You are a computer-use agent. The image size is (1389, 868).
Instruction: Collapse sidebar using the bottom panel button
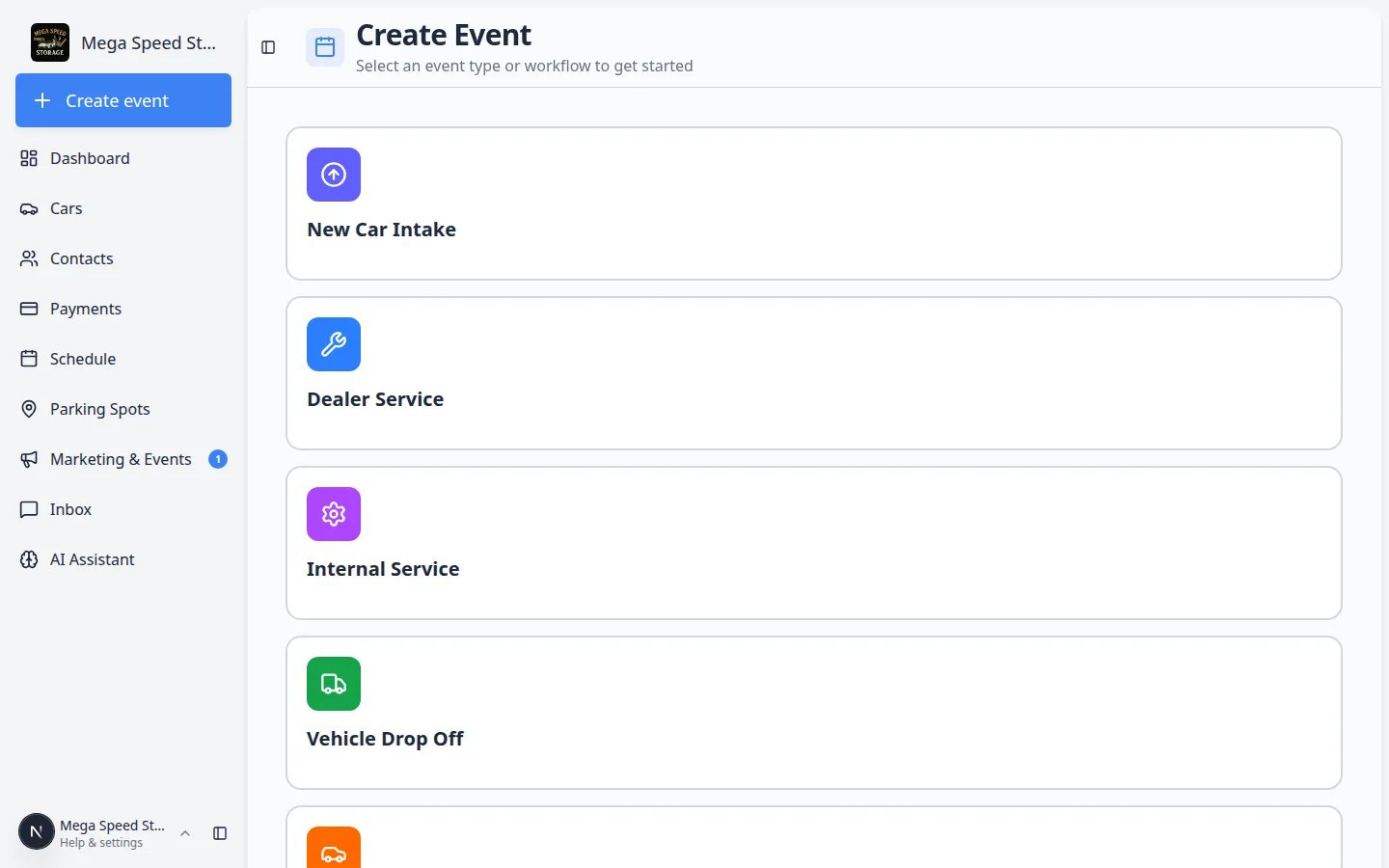[220, 833]
